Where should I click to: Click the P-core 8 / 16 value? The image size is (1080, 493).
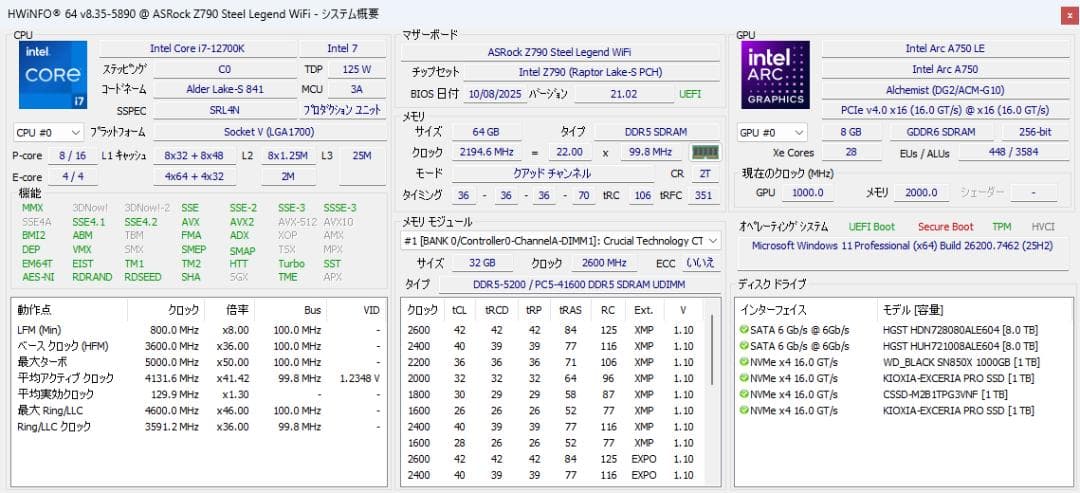[x=74, y=156]
